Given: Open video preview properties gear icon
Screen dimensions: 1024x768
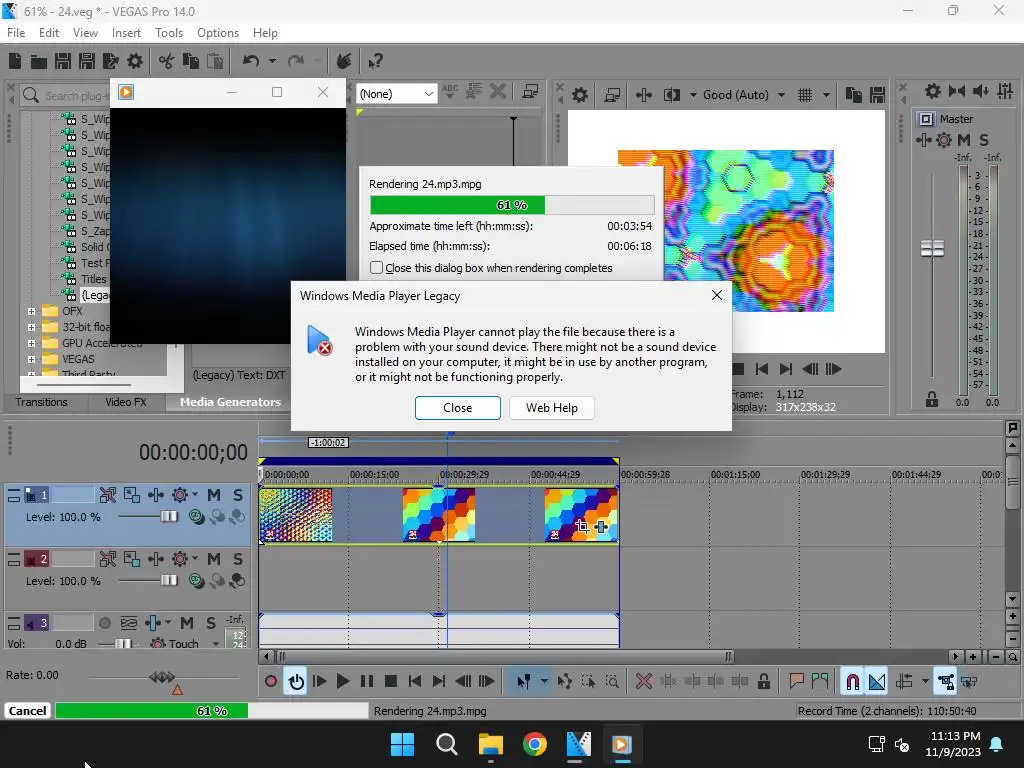Looking at the screenshot, I should click(579, 95).
